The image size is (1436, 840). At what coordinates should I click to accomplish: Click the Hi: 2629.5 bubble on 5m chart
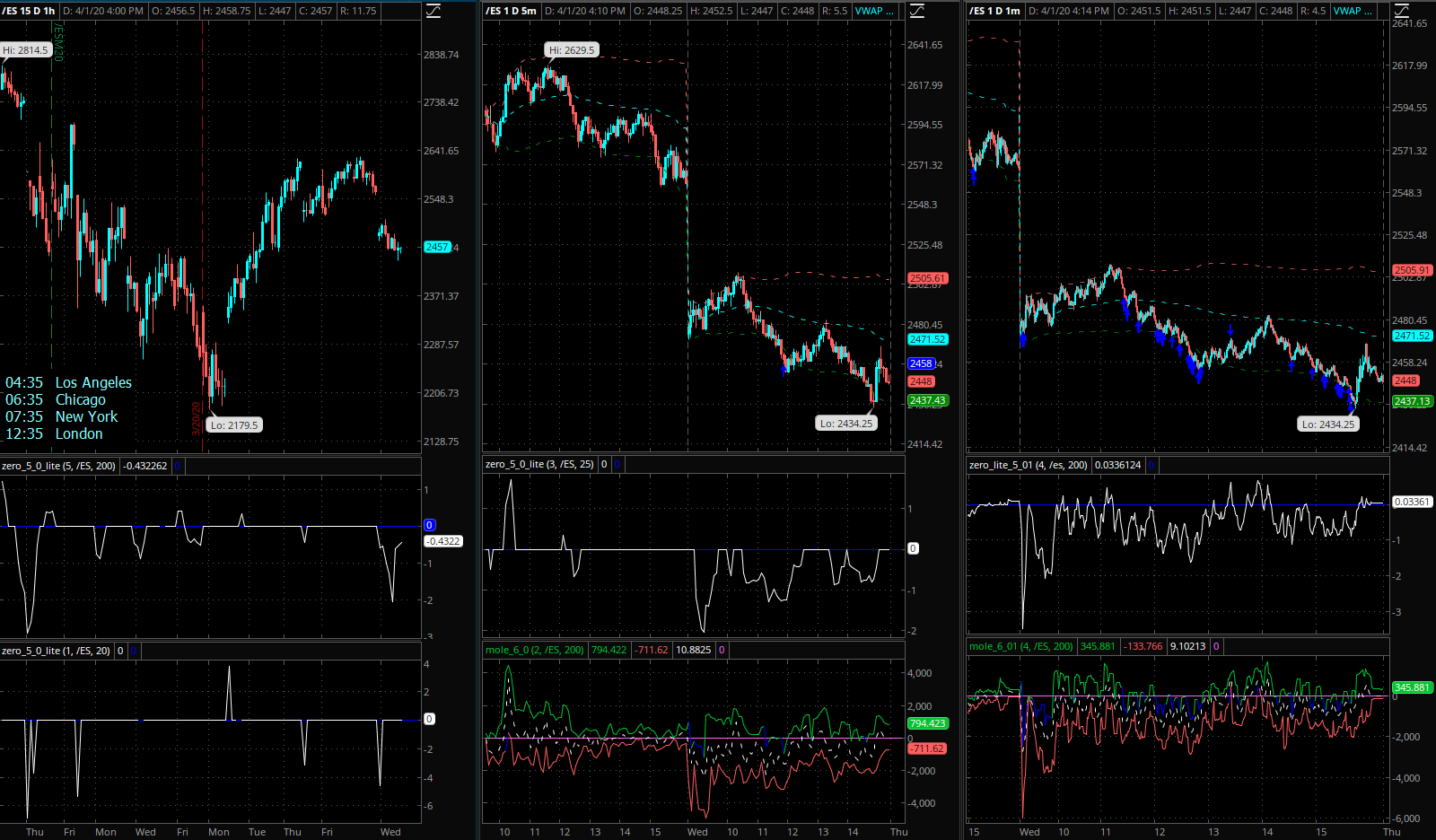click(572, 50)
